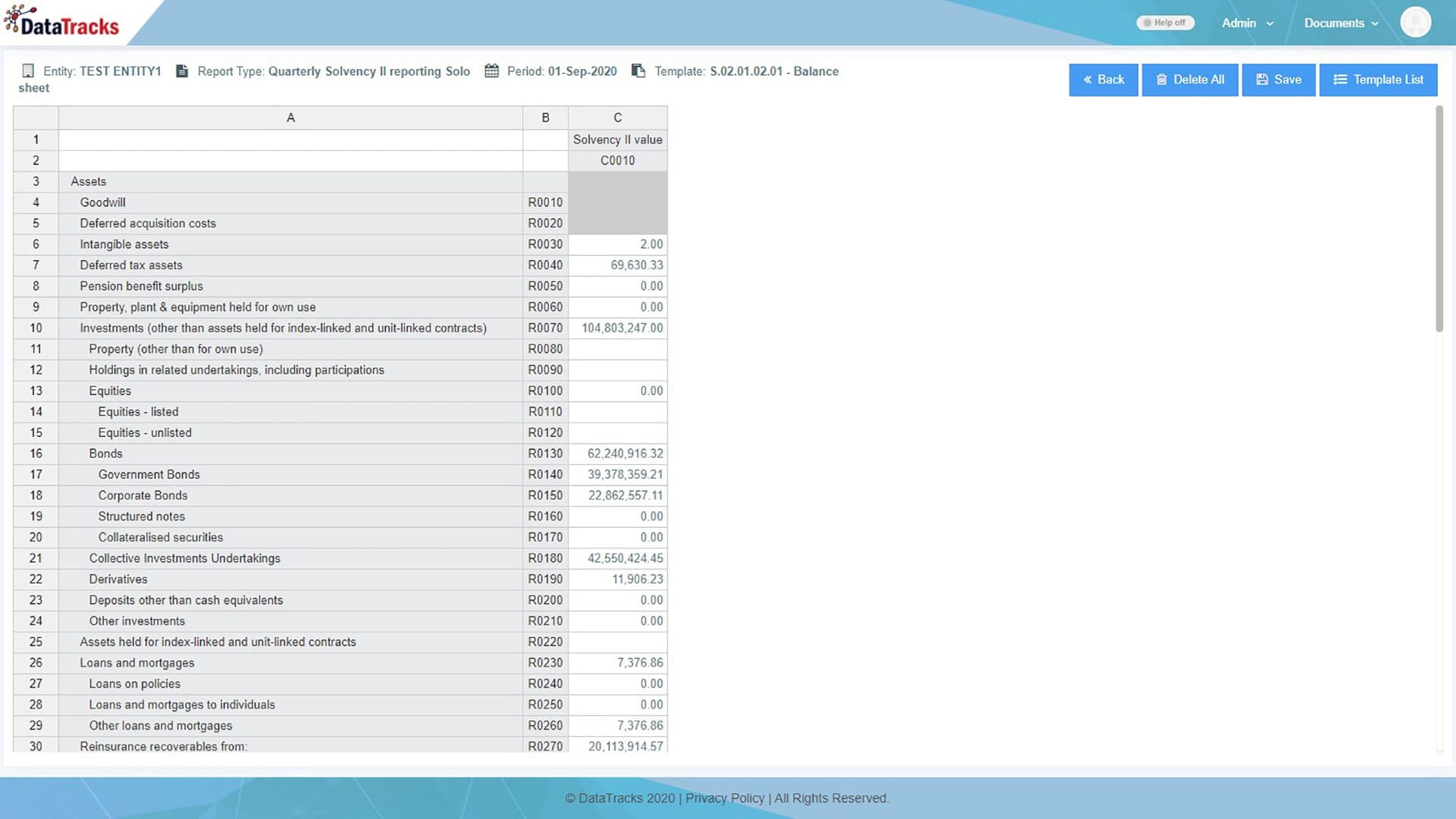Select column C header
This screenshot has width=1456, height=819.
[618, 118]
